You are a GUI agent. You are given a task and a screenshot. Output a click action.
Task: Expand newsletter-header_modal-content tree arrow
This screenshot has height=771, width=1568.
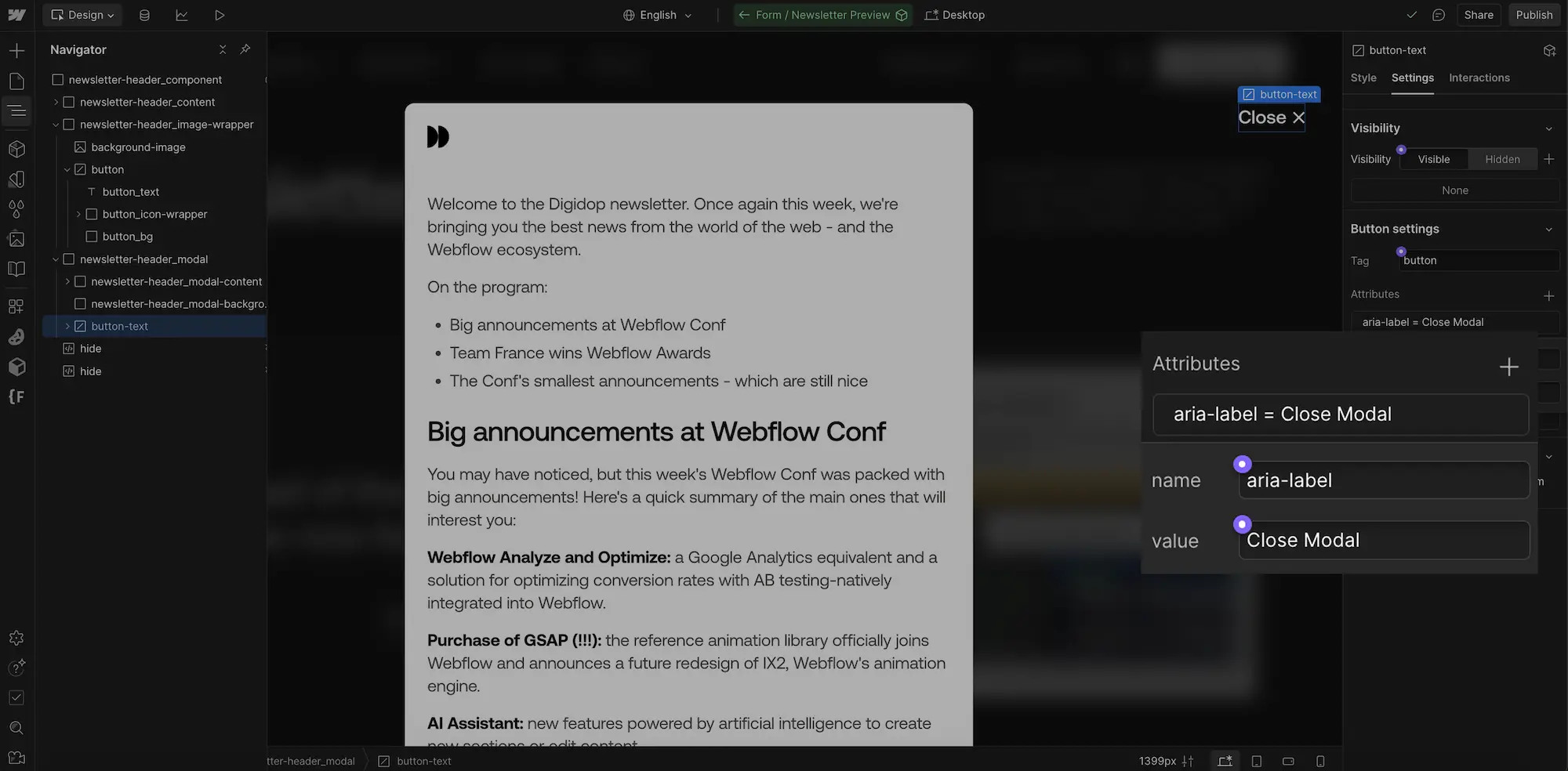(x=67, y=281)
